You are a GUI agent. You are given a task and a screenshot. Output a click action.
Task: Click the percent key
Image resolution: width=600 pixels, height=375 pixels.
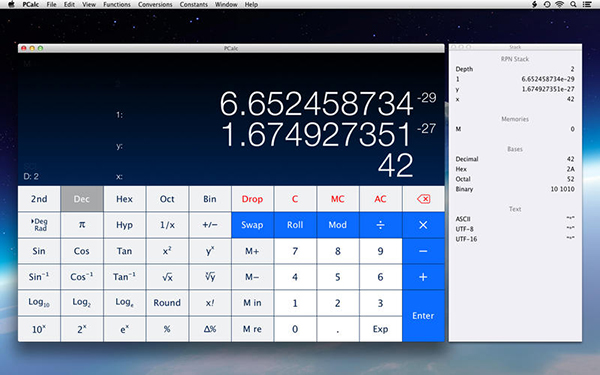[x=167, y=329]
